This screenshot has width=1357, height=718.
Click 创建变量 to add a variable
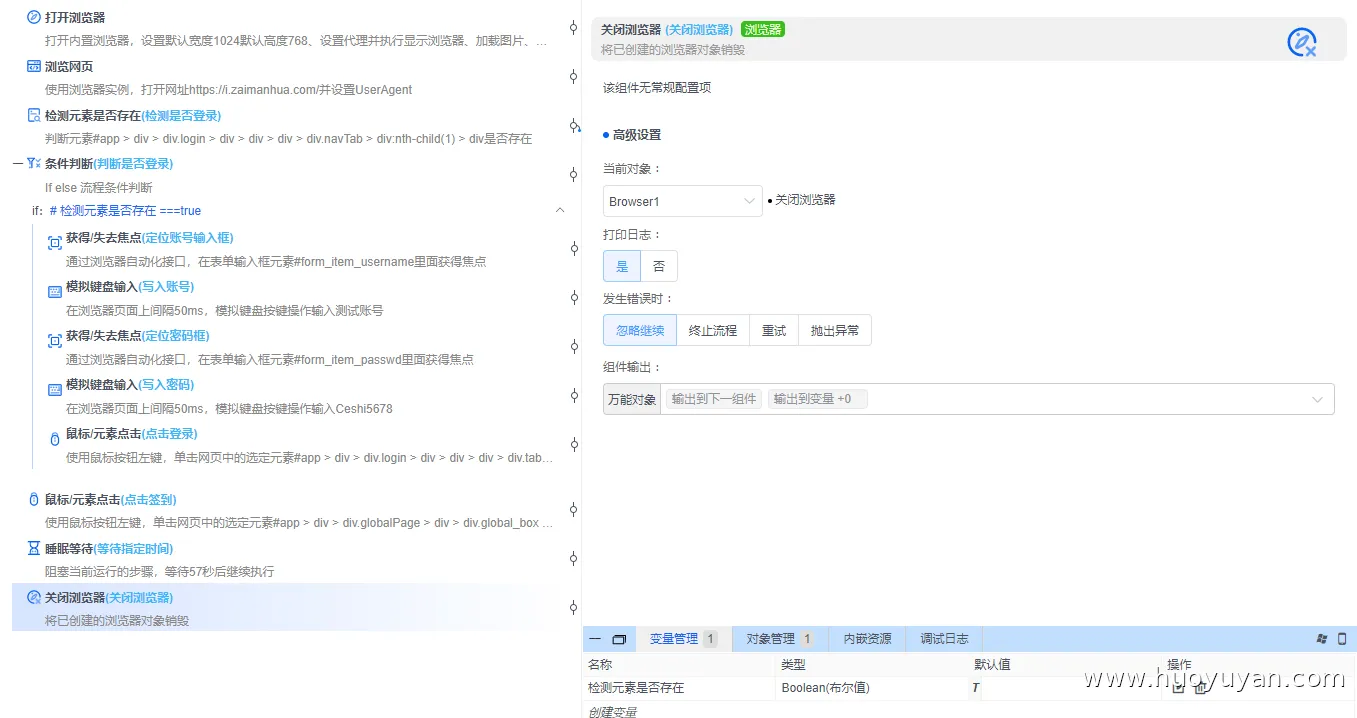612,712
